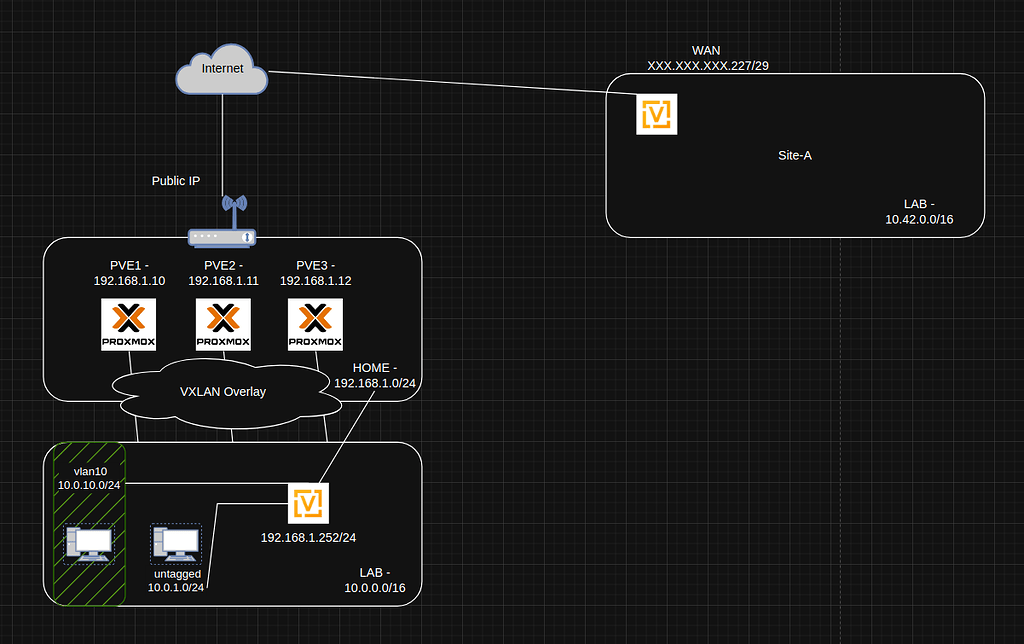Screen dimensions: 1024x644
Task: Select the desktop computer icon in vlan10
Action: (x=88, y=544)
